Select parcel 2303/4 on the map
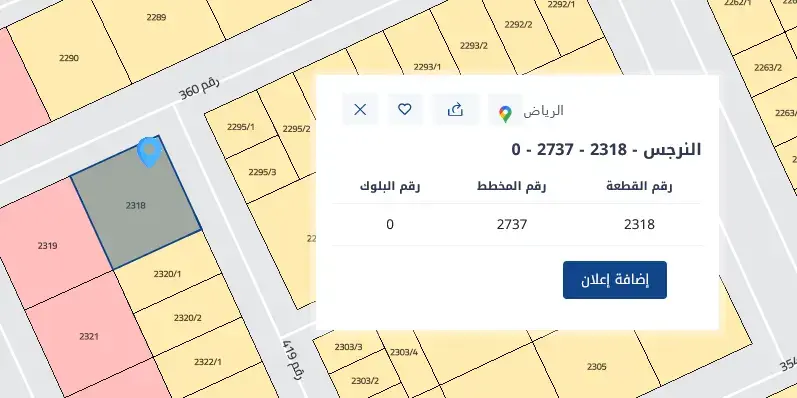This screenshot has width=797, height=398. (404, 352)
